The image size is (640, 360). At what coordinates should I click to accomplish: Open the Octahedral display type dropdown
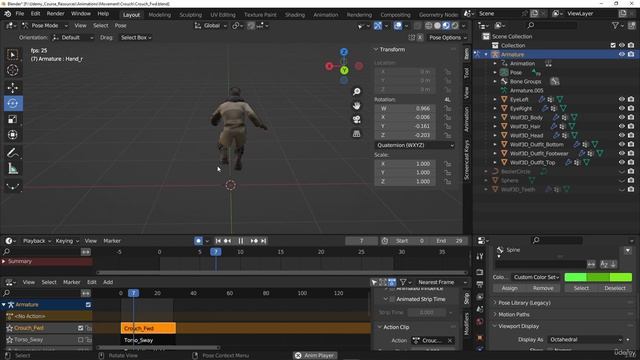(586, 340)
